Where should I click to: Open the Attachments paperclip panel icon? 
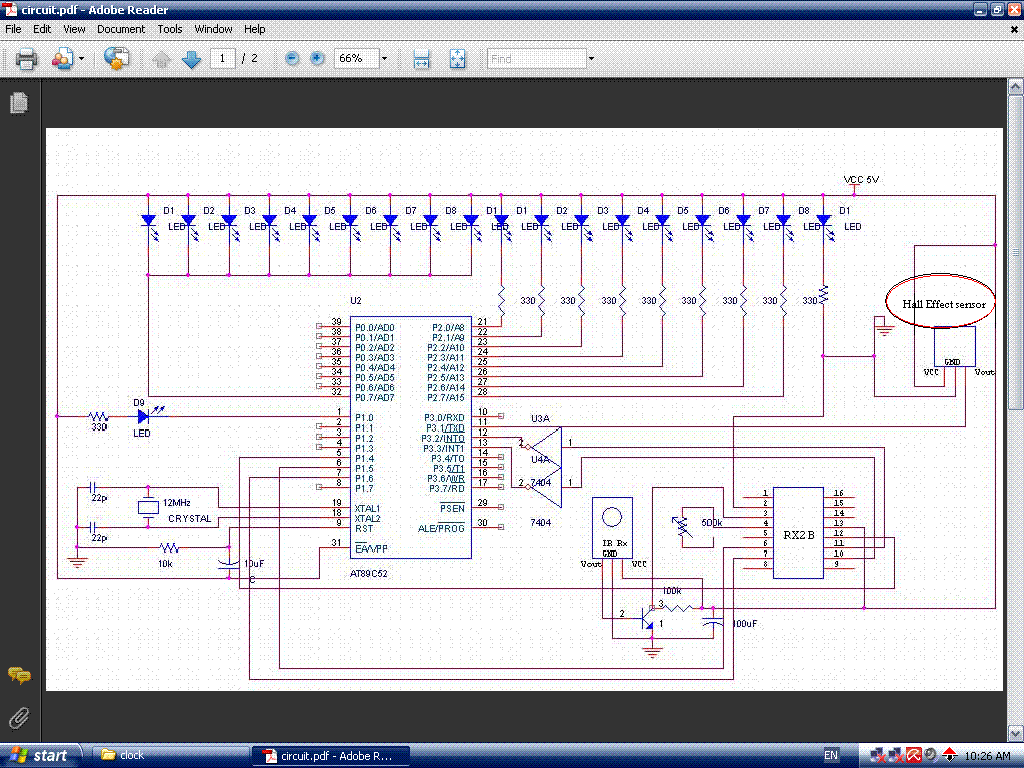[x=19, y=718]
